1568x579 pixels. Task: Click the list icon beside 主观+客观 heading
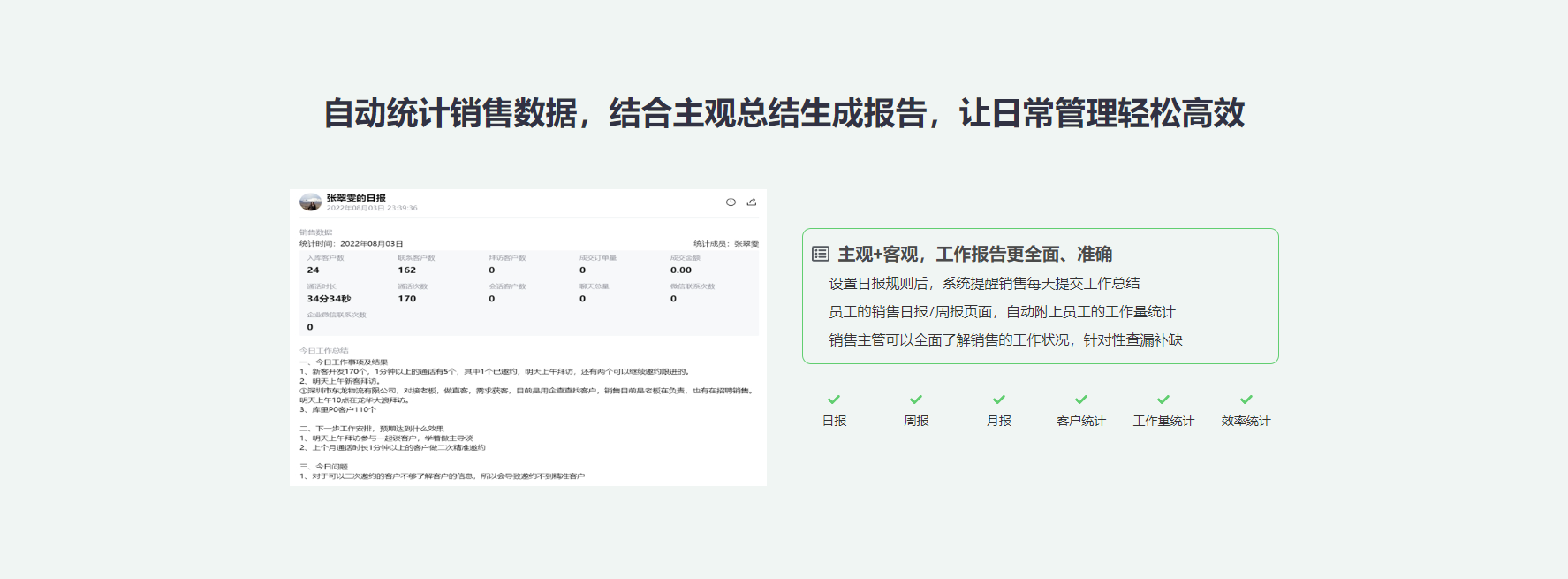pyautogui.click(x=821, y=255)
